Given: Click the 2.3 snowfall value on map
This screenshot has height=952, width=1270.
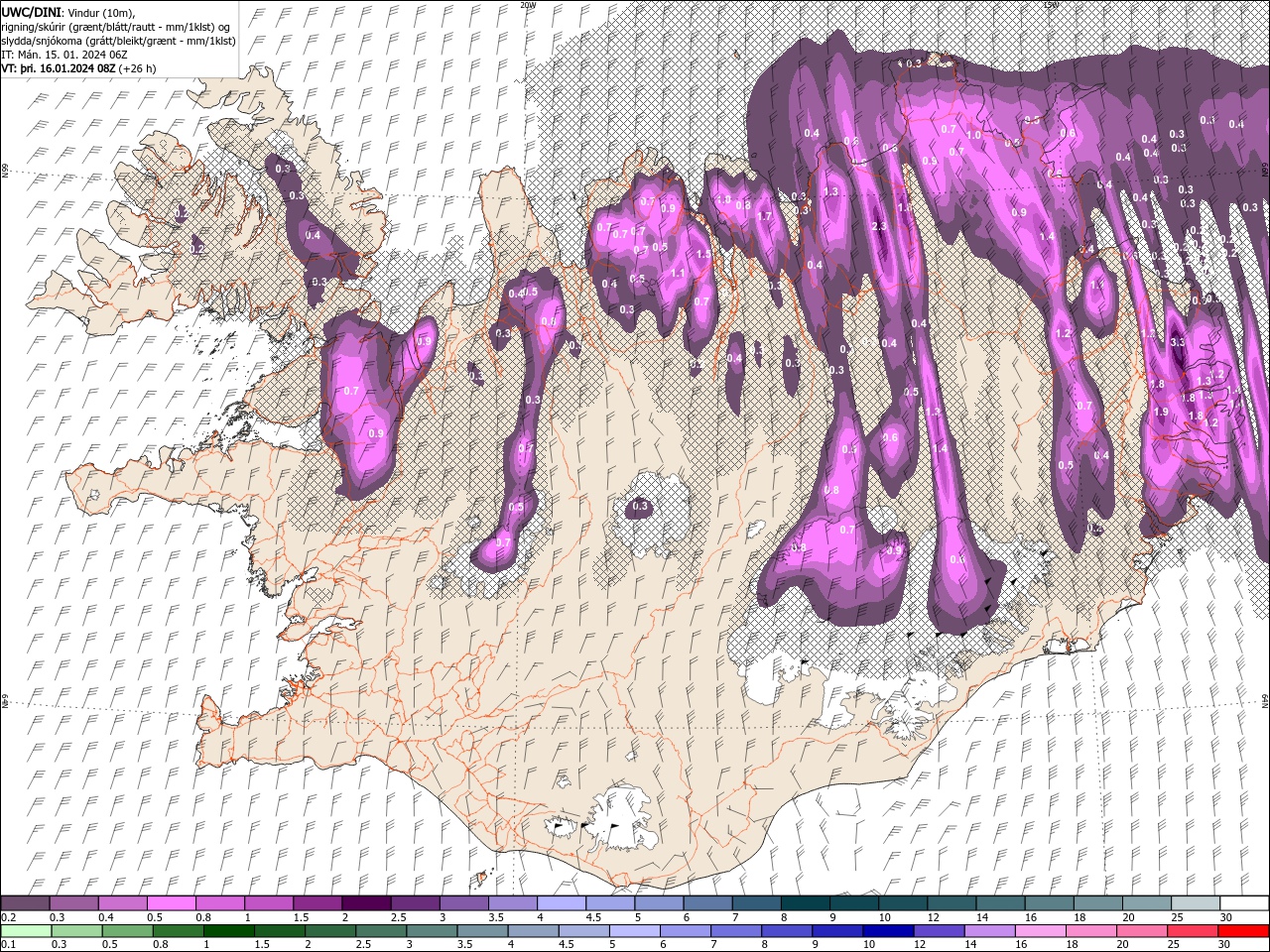Looking at the screenshot, I should coord(878,226).
